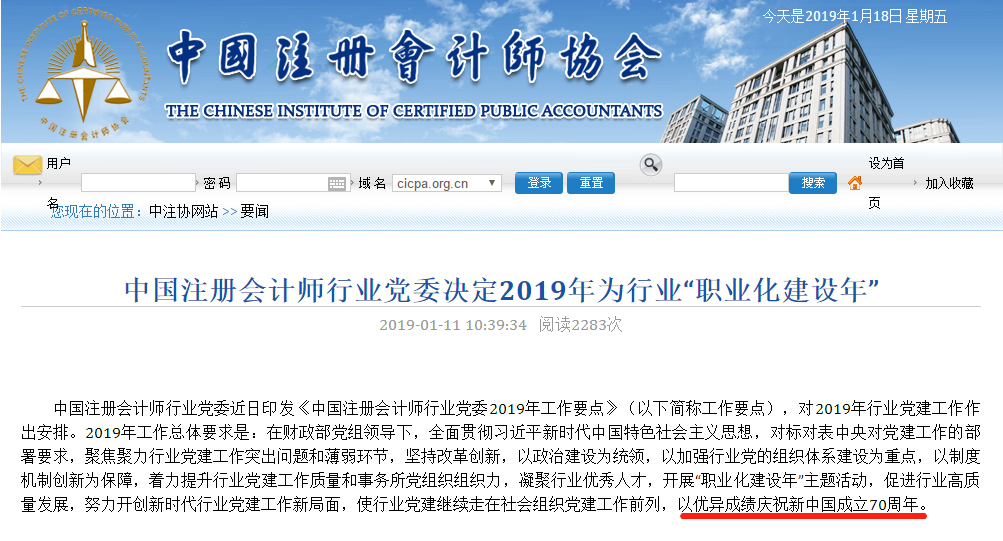
Task: Click the yellow mail envelope icon
Action: coord(27,165)
